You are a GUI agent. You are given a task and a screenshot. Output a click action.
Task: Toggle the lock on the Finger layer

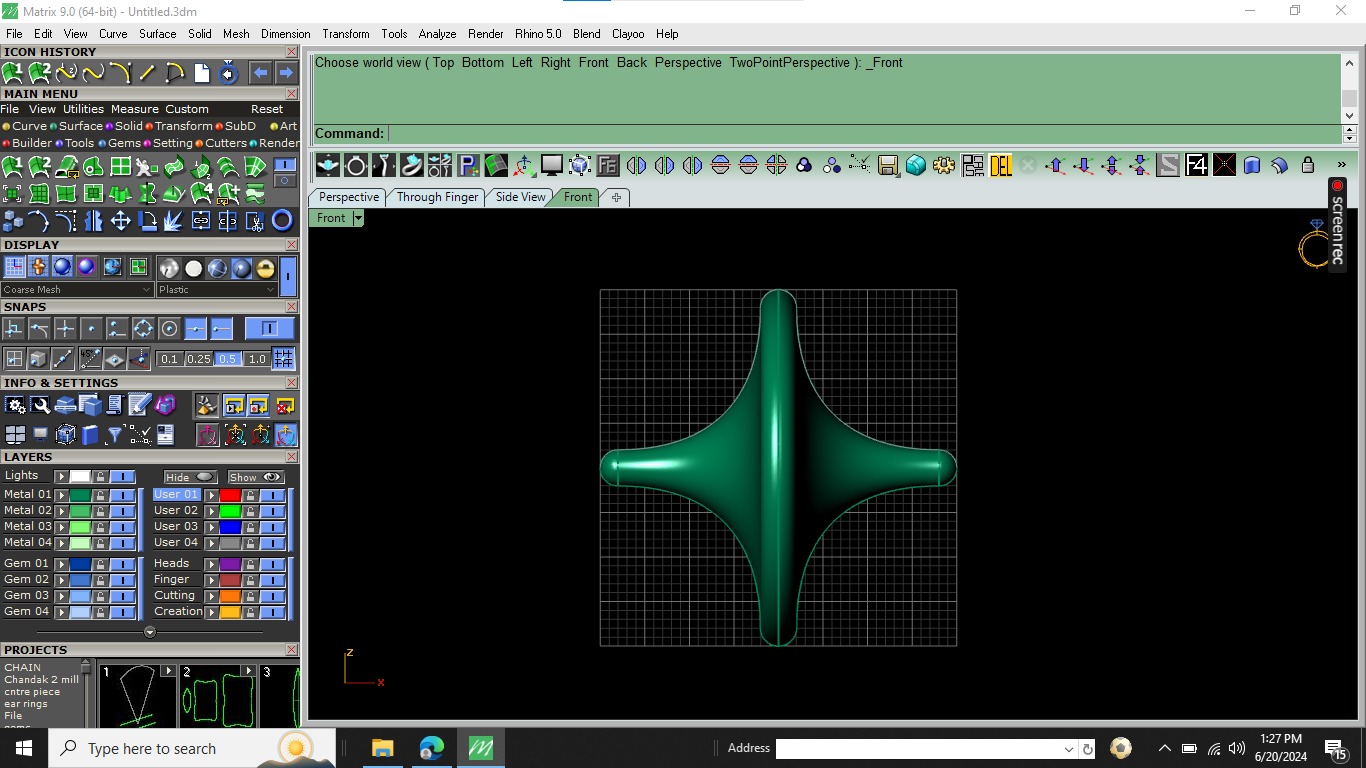[x=250, y=580]
